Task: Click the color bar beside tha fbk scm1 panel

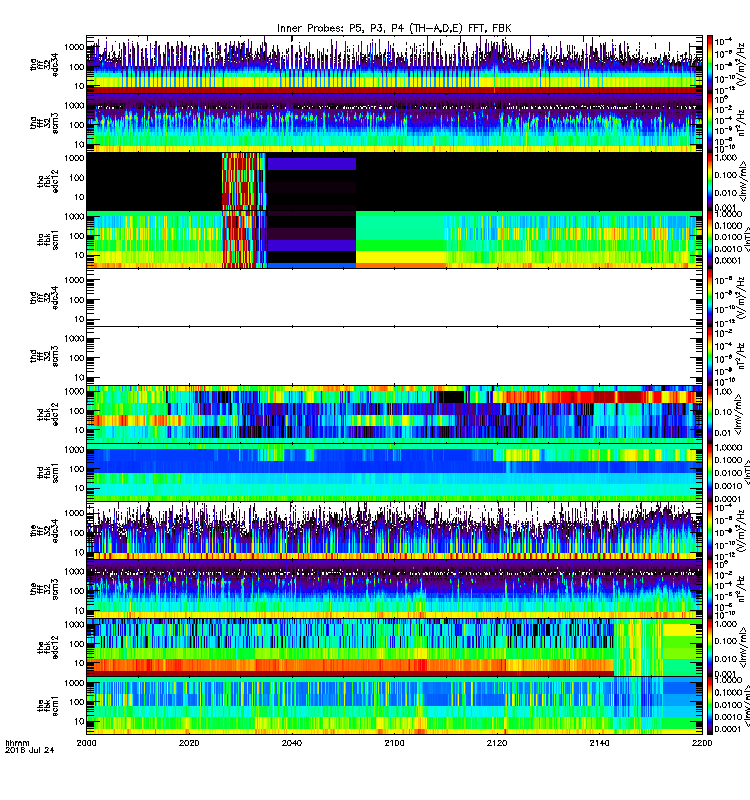Action: click(710, 240)
